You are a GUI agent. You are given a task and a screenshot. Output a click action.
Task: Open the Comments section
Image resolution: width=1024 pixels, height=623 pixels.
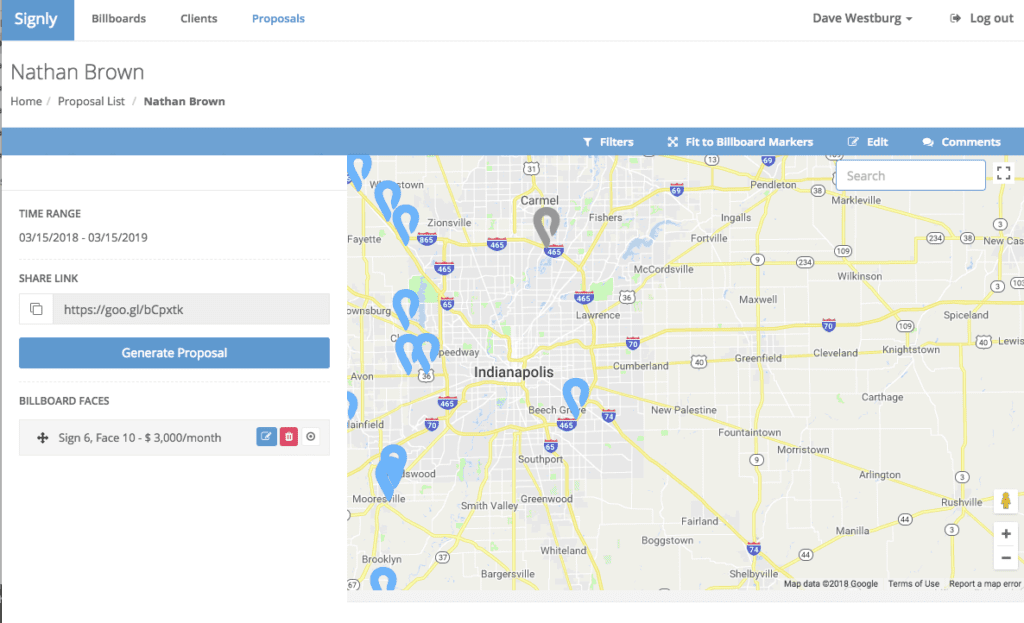click(961, 142)
